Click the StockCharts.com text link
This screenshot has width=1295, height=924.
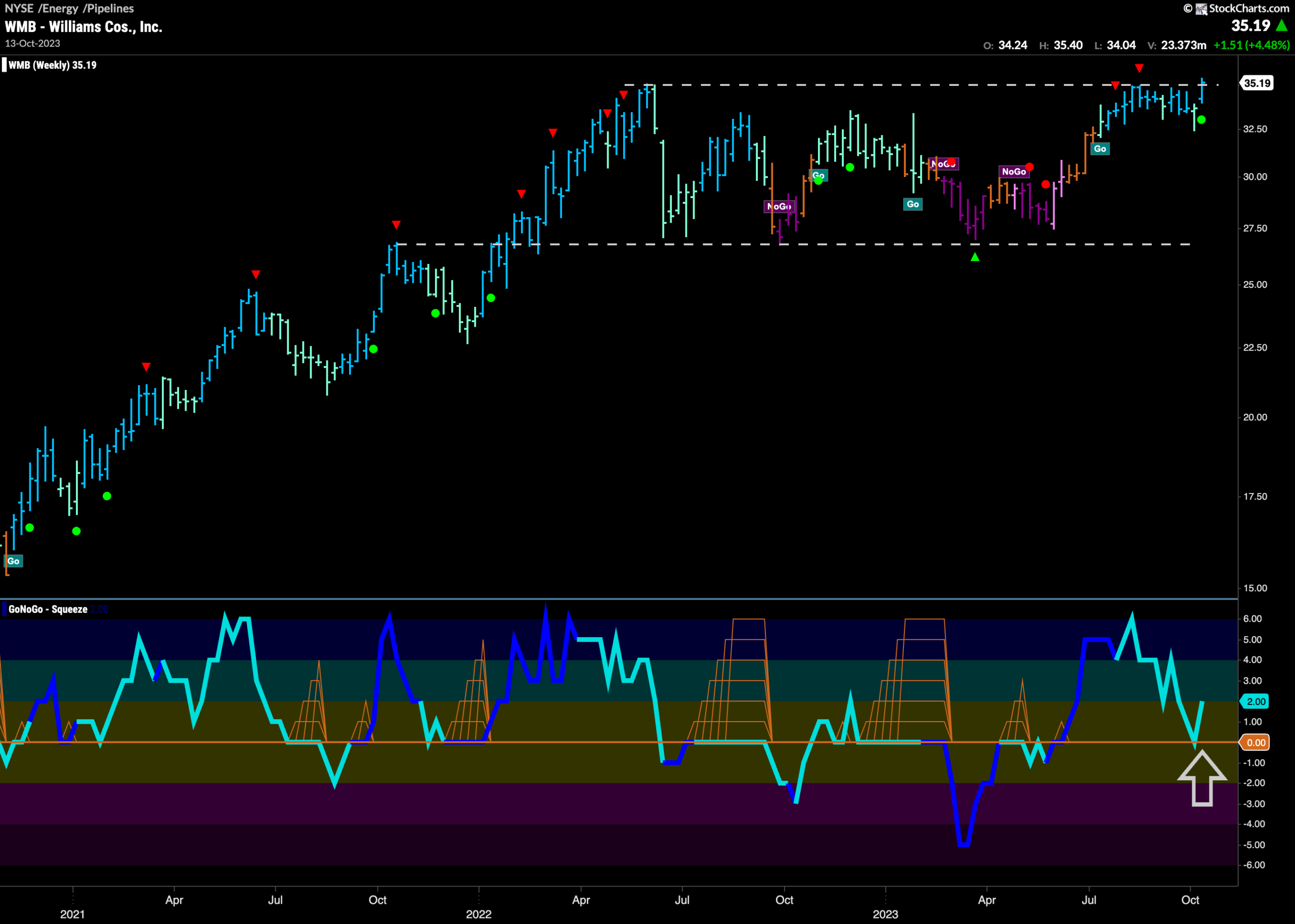(1249, 9)
